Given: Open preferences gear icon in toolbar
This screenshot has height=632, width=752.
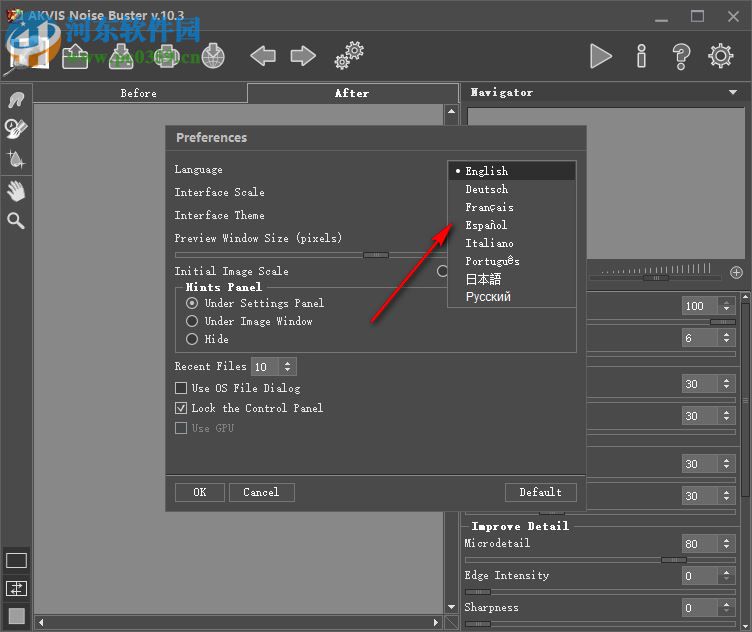Looking at the screenshot, I should 720,56.
